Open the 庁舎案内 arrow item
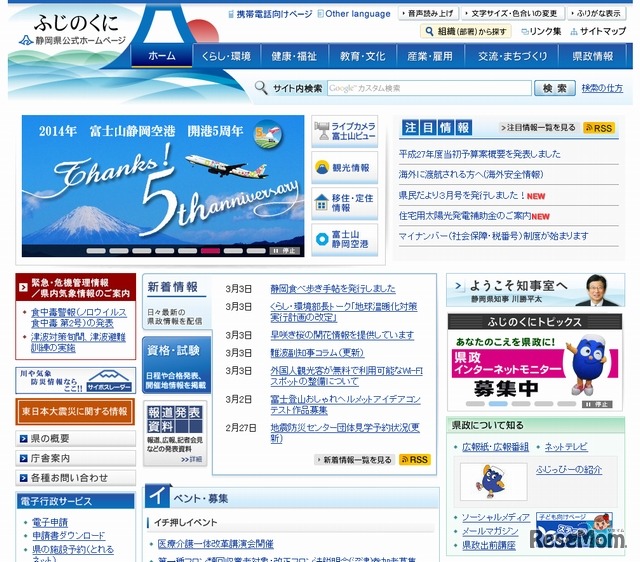This screenshot has height=562, width=640. coord(76,458)
